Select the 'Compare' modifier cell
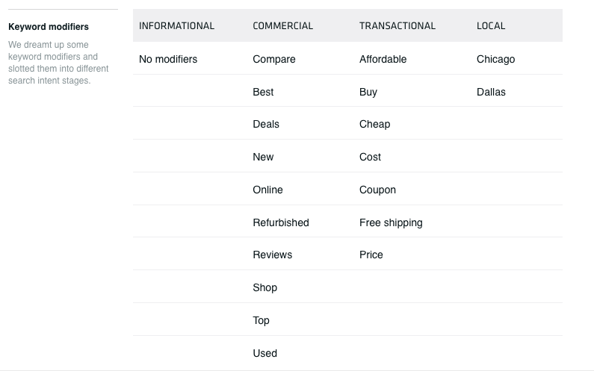The height and width of the screenshot is (371, 594). pyautogui.click(x=274, y=59)
